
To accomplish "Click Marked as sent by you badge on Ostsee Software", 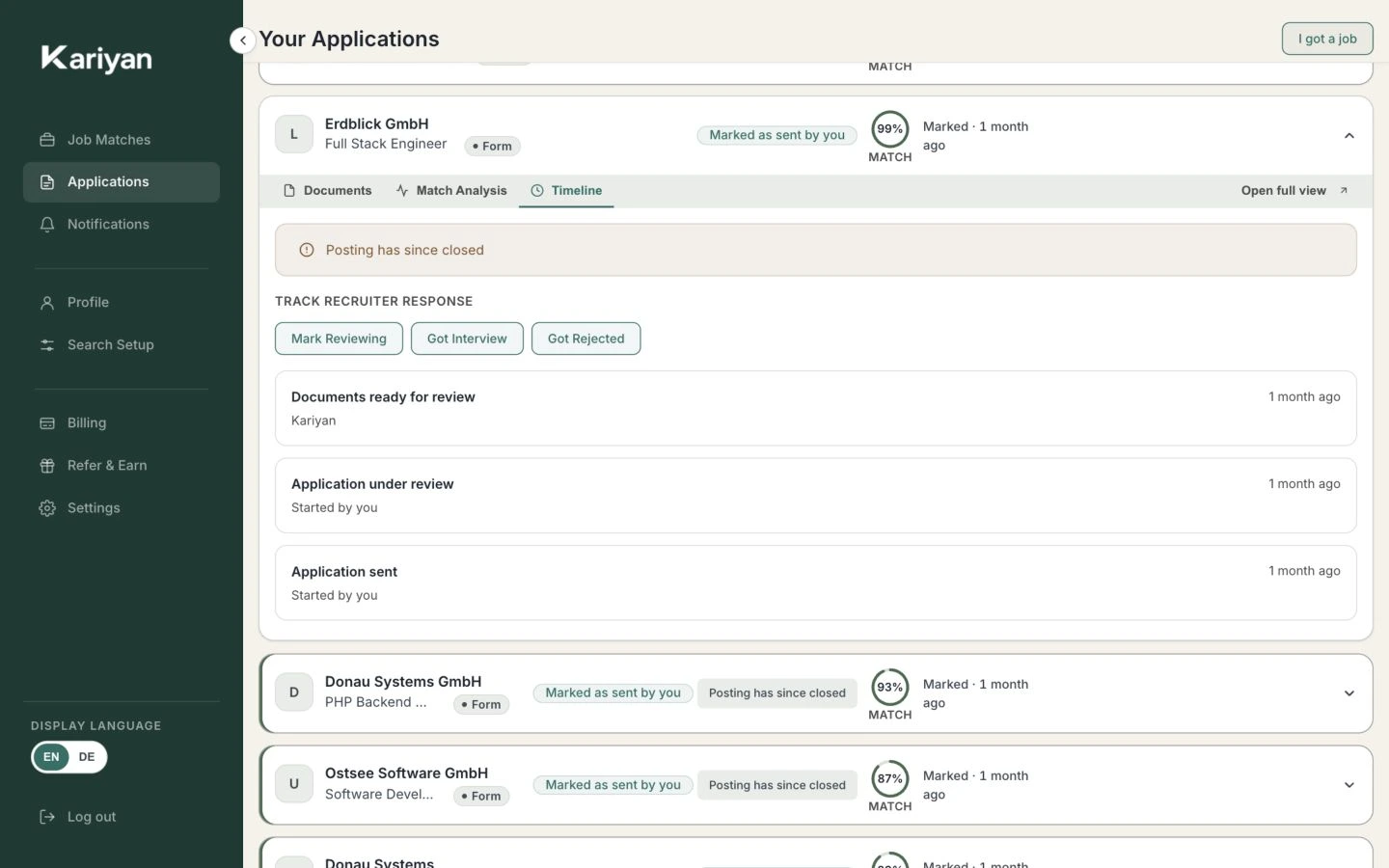I will tap(613, 785).
